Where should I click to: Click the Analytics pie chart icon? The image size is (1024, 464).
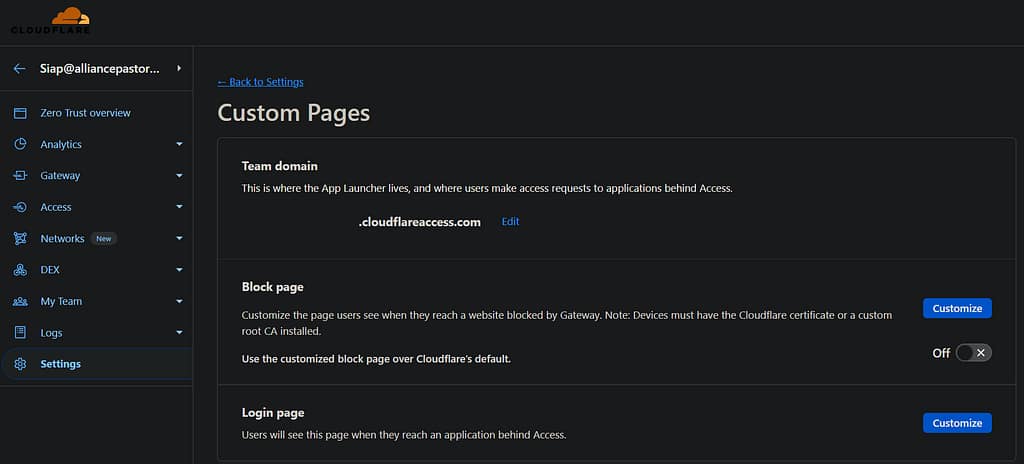point(20,144)
